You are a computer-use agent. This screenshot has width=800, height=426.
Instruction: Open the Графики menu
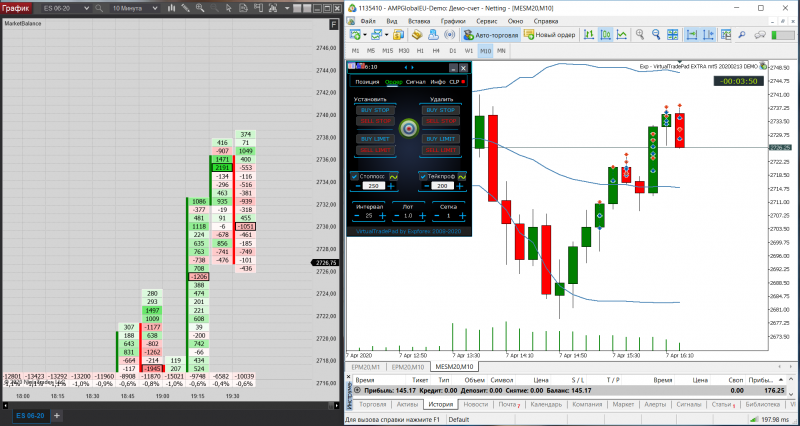point(454,21)
